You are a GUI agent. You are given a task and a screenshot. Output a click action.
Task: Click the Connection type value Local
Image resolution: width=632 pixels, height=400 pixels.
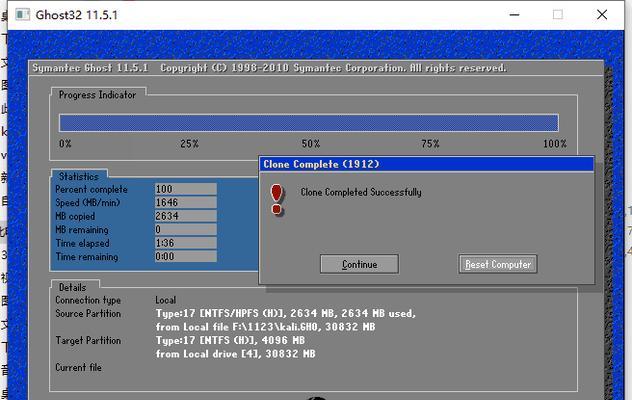[x=166, y=300]
